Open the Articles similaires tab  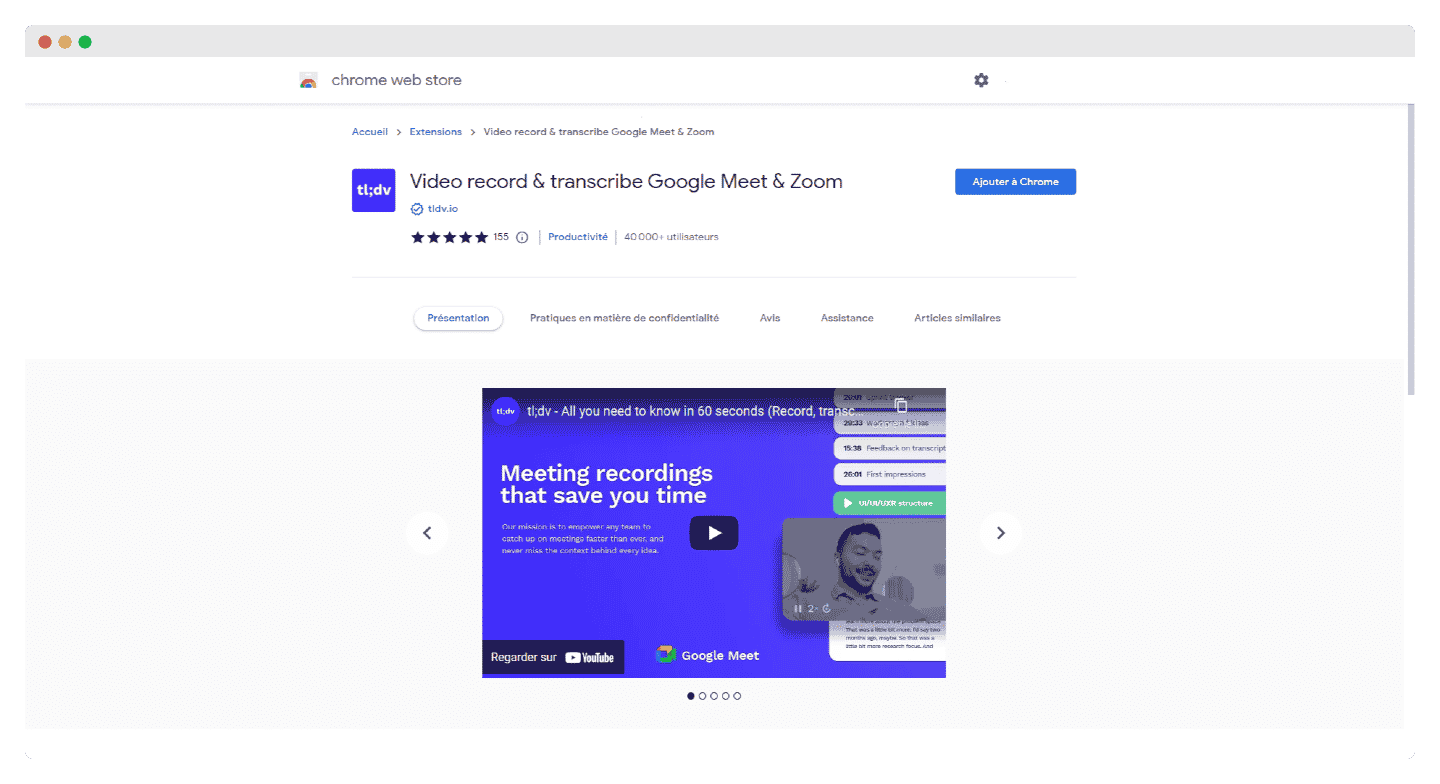(x=957, y=318)
